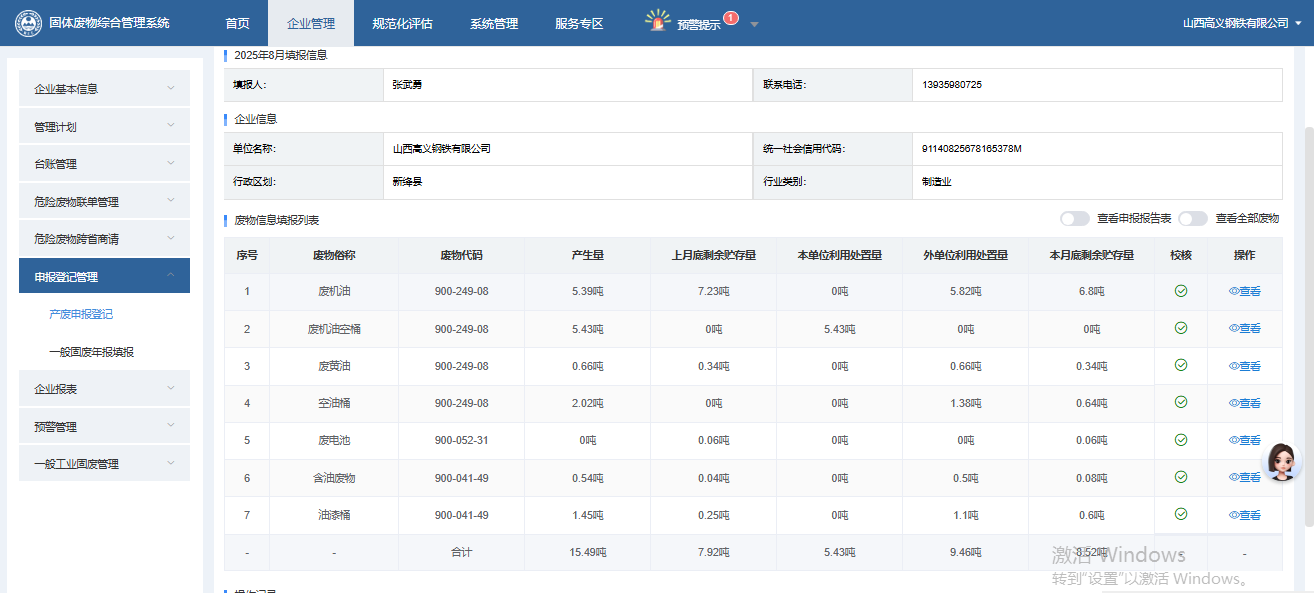This screenshot has height=593, width=1314.
Task: Collapse the 申报登记管理 sidebar section
Action: (104, 276)
